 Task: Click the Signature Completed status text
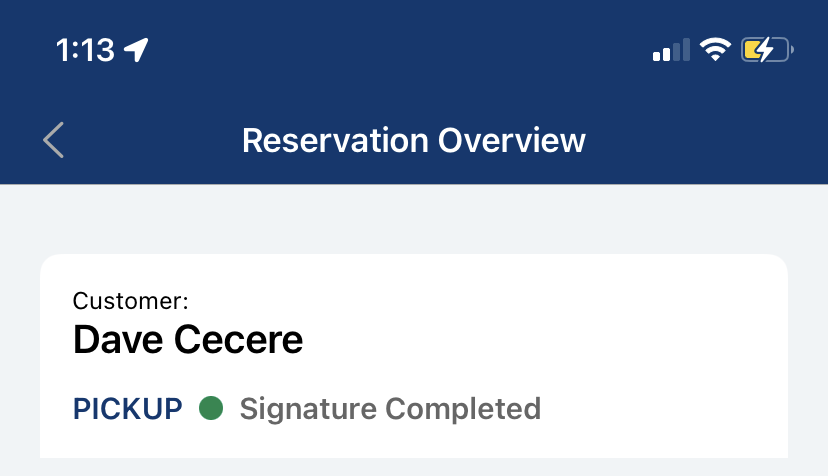[x=390, y=408]
